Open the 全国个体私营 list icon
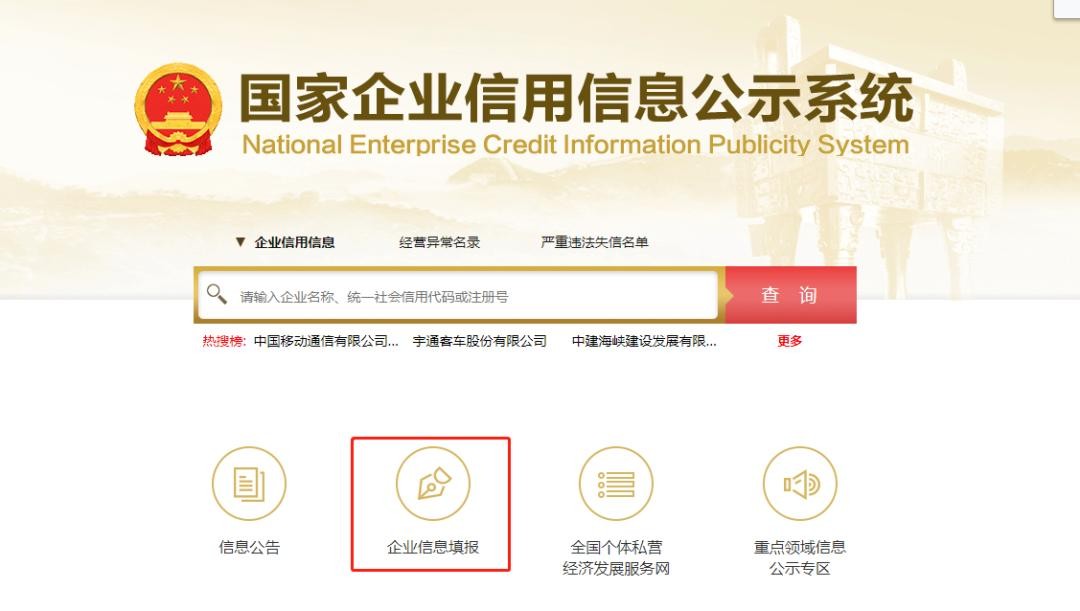1080x611 pixels. 616,484
